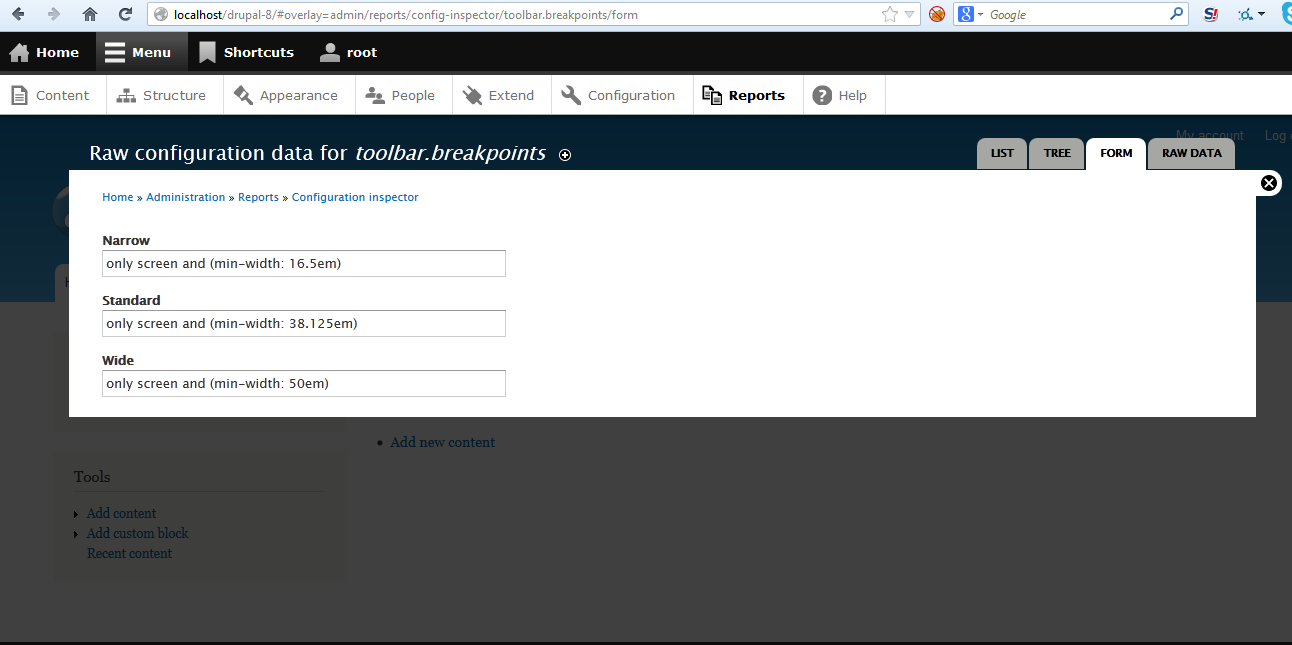Viewport: 1292px width, 645px height.
Task: Click the Tools block heading
Action: coord(92,477)
